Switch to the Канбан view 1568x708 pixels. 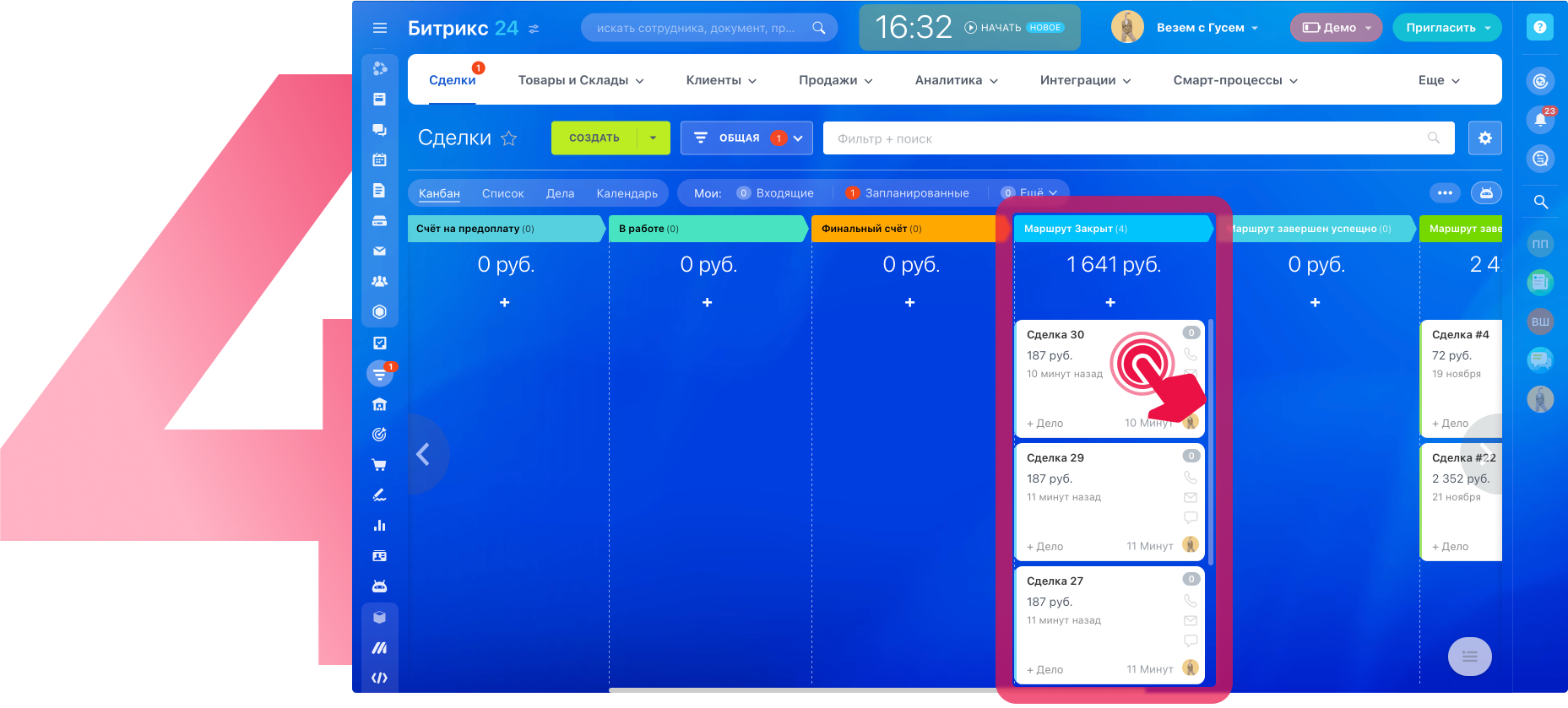(439, 193)
